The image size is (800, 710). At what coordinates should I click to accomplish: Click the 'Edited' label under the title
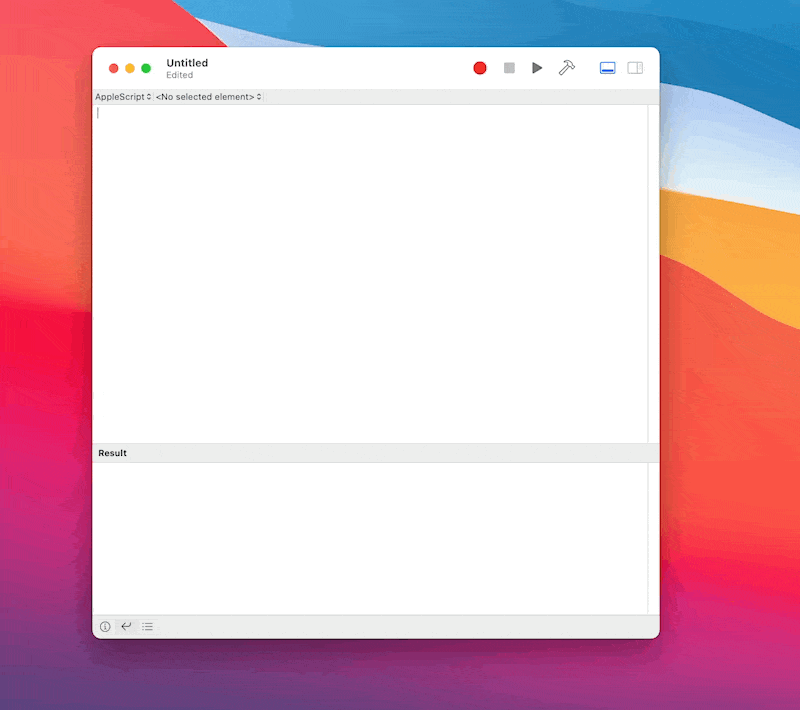coord(180,74)
